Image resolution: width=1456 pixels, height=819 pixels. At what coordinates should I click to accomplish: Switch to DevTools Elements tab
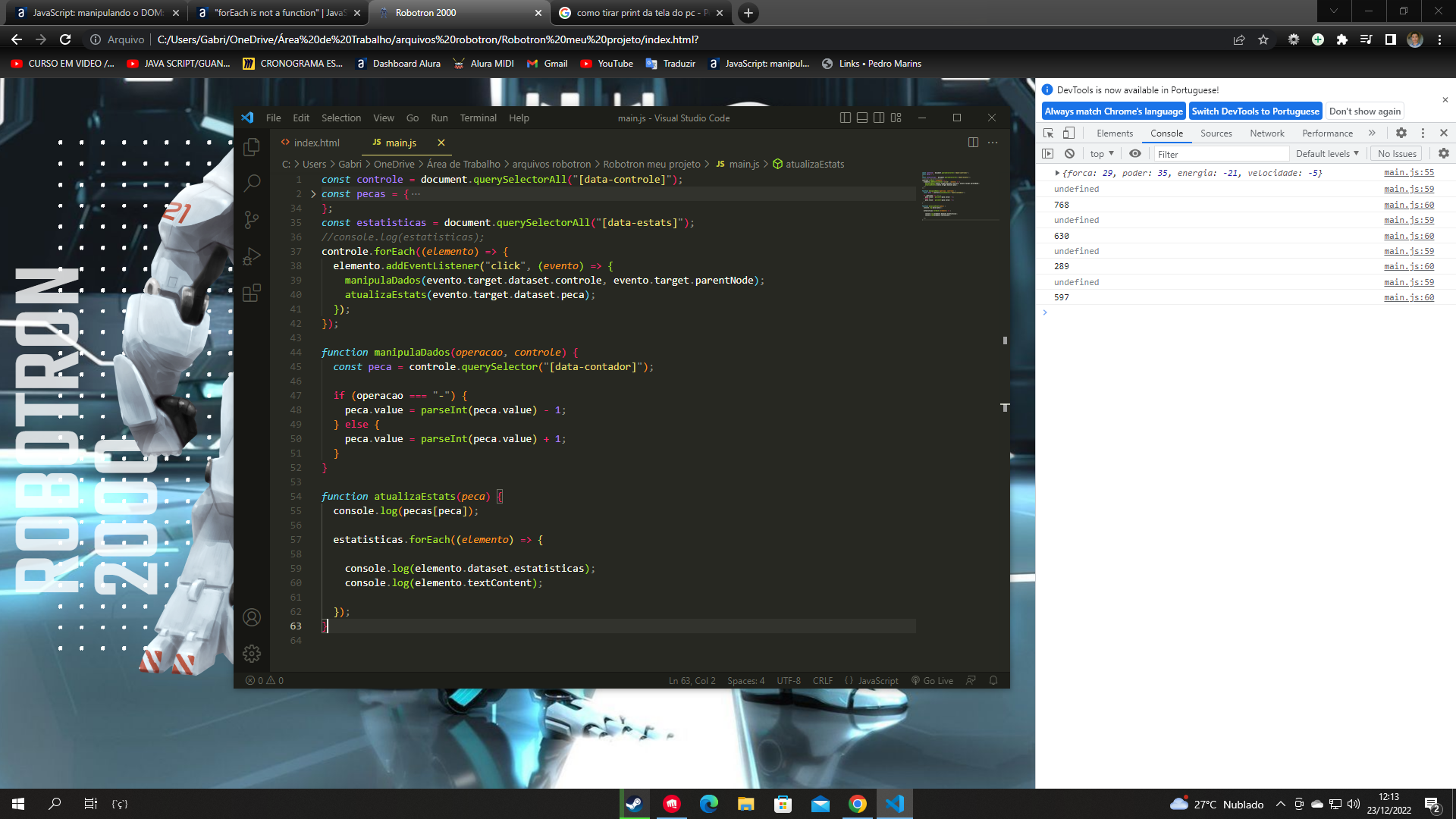point(1115,133)
